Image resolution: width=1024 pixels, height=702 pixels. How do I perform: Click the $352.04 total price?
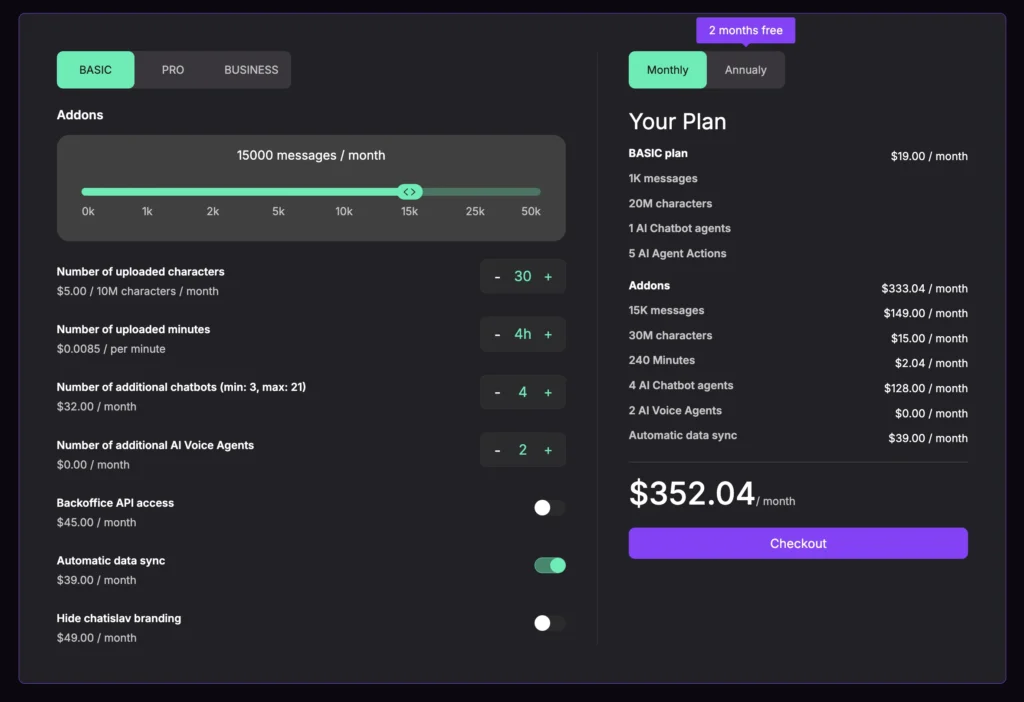[692, 493]
